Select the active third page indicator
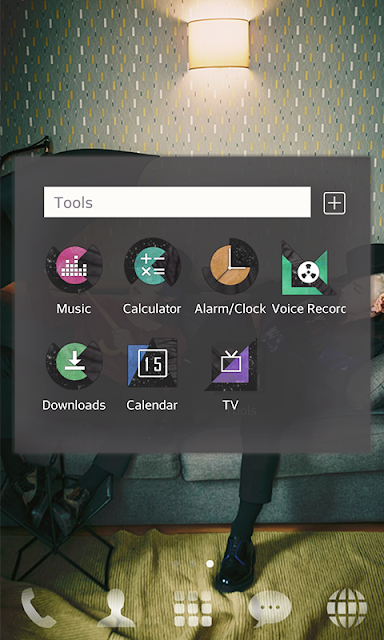The image size is (384, 640). coord(210,564)
